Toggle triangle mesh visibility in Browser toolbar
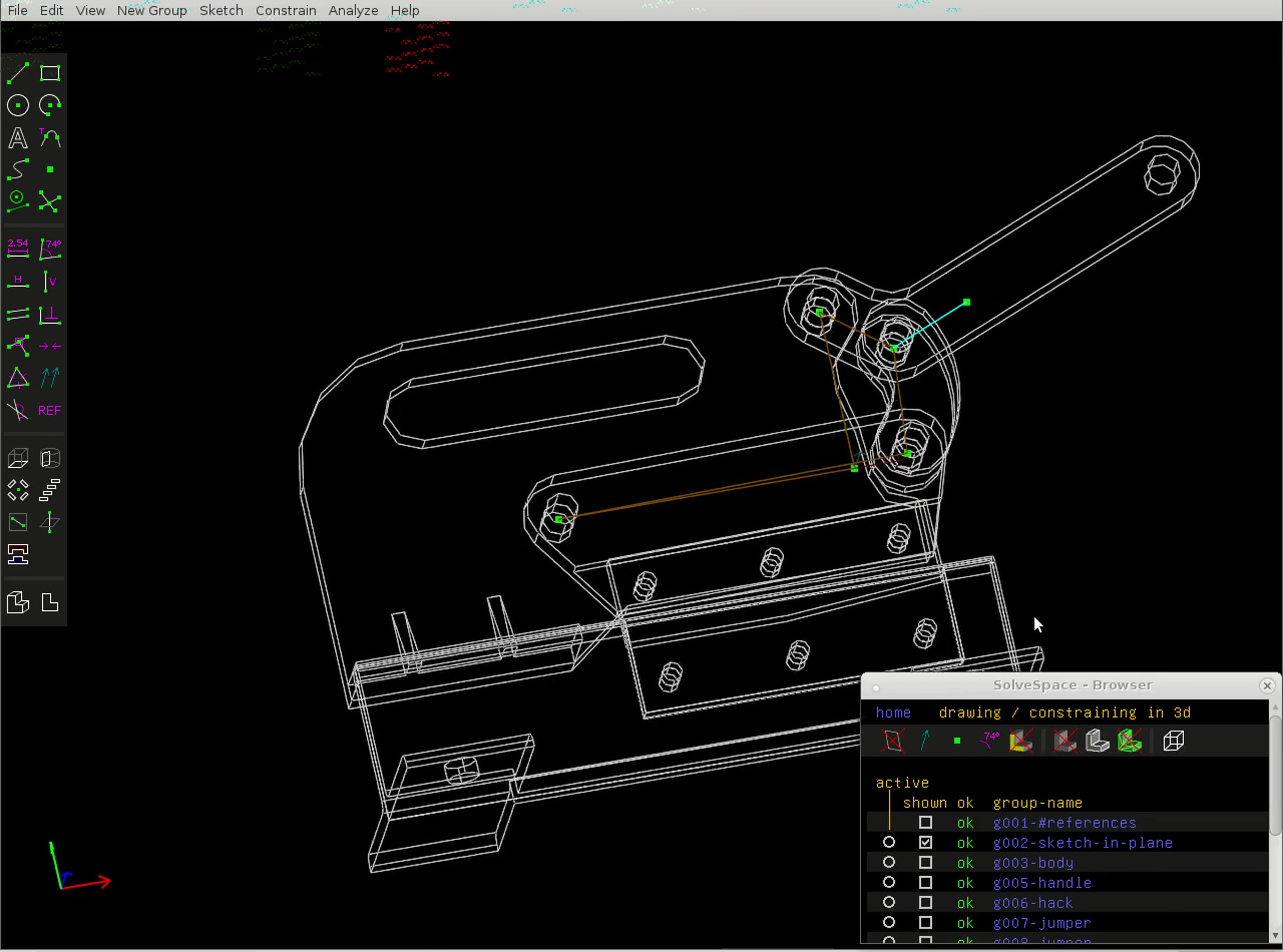1283x952 pixels. (1130, 740)
